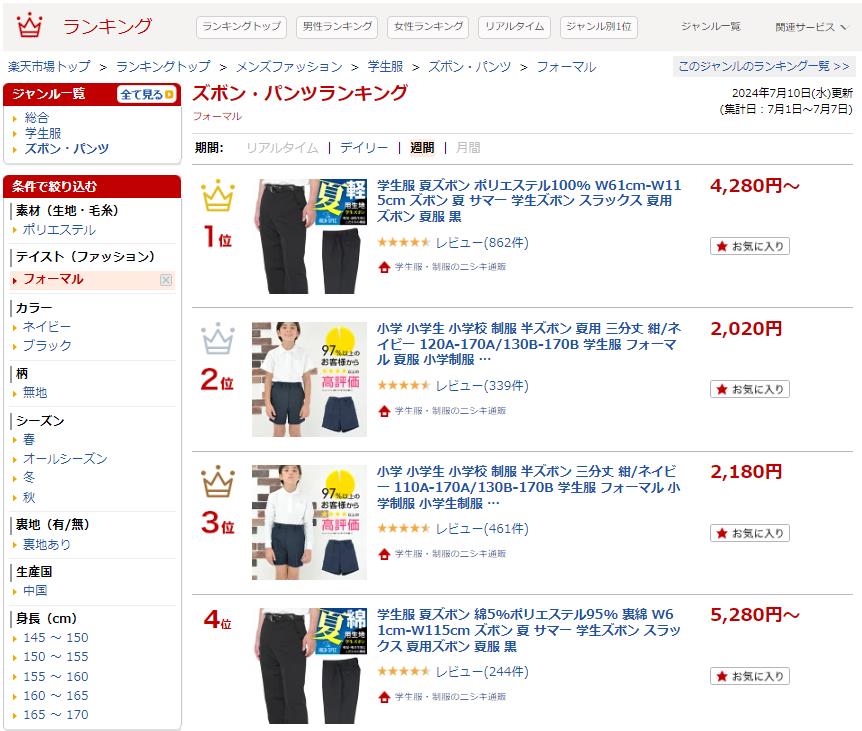Open the shop home icon under rank 1 item
862x731 pixels.
click(x=384, y=267)
